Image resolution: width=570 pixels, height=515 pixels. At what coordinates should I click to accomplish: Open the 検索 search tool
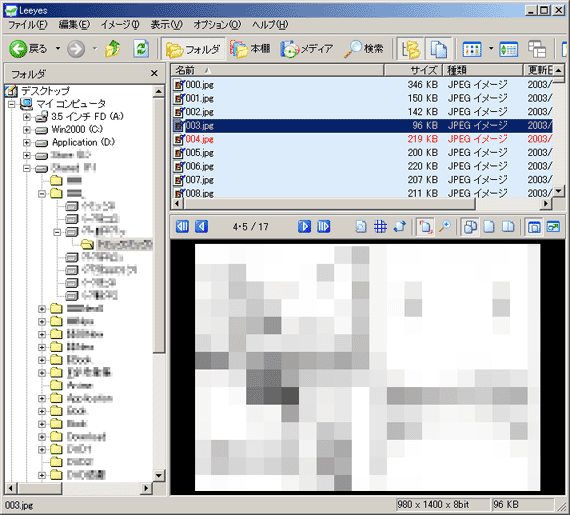coord(364,49)
